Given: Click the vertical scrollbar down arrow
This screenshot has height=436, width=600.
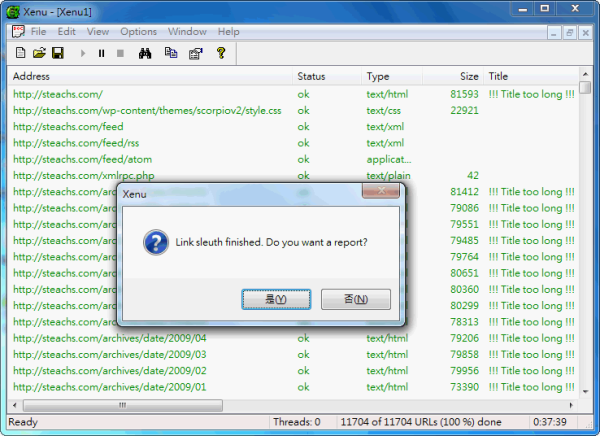Looking at the screenshot, I should pyautogui.click(x=585, y=391).
